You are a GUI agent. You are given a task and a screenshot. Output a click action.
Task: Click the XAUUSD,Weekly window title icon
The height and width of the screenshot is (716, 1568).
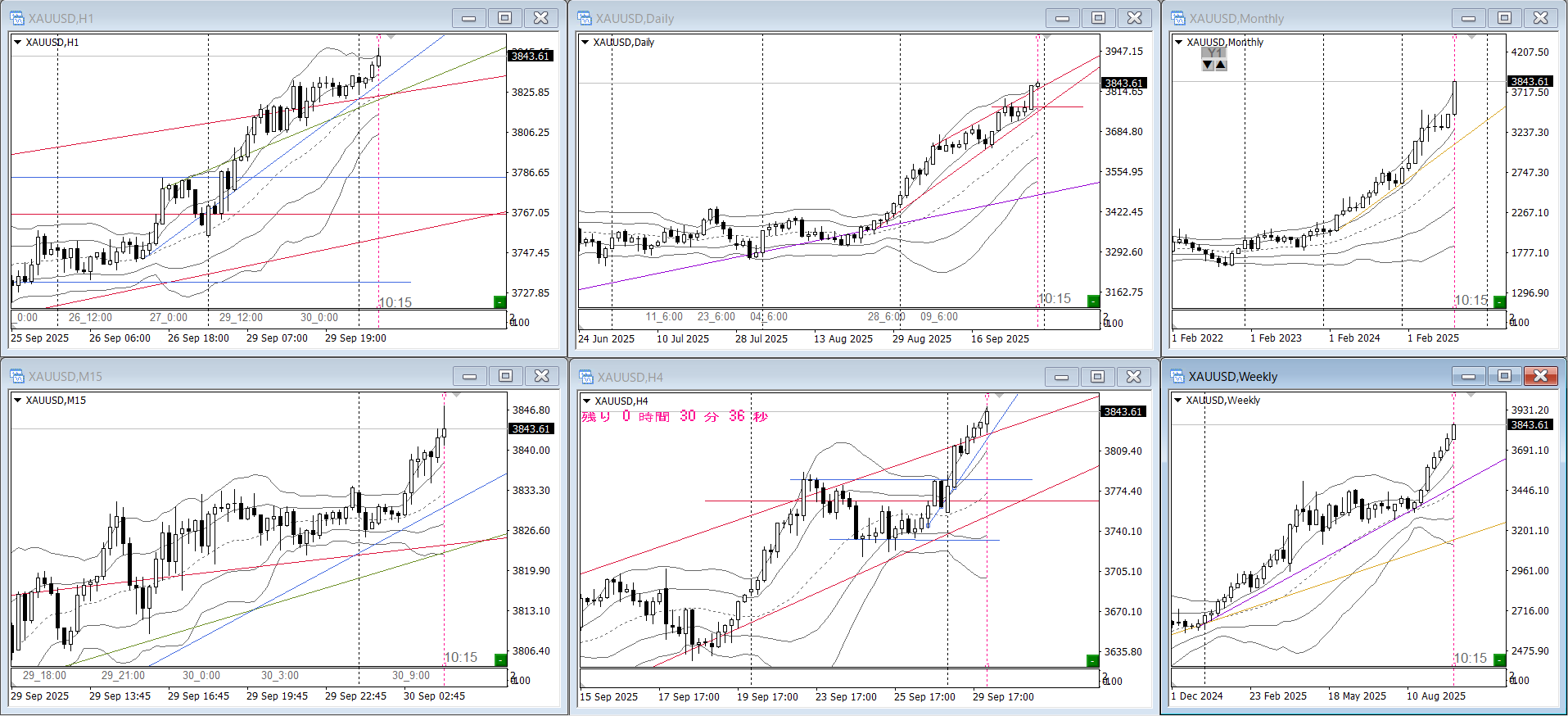point(1177,376)
